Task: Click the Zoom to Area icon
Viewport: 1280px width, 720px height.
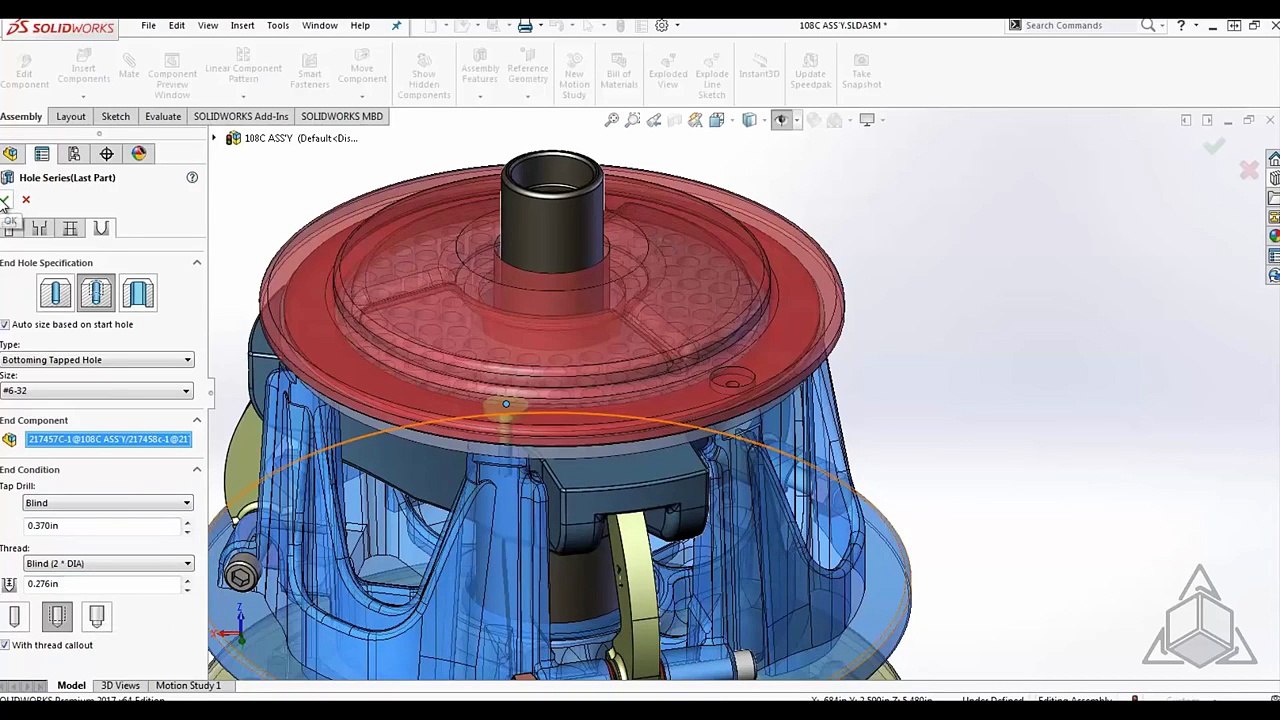Action: pyautogui.click(x=633, y=120)
